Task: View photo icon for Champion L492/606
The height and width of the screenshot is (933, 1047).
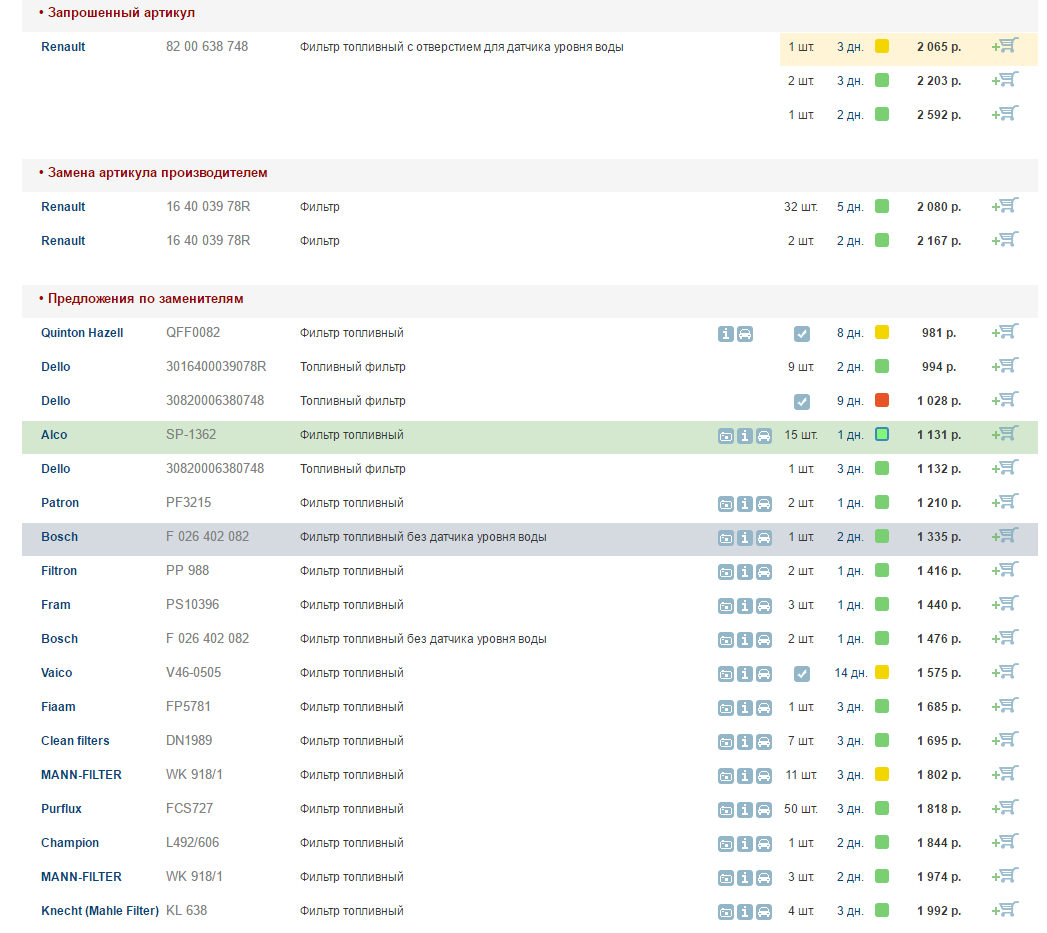Action: 726,844
